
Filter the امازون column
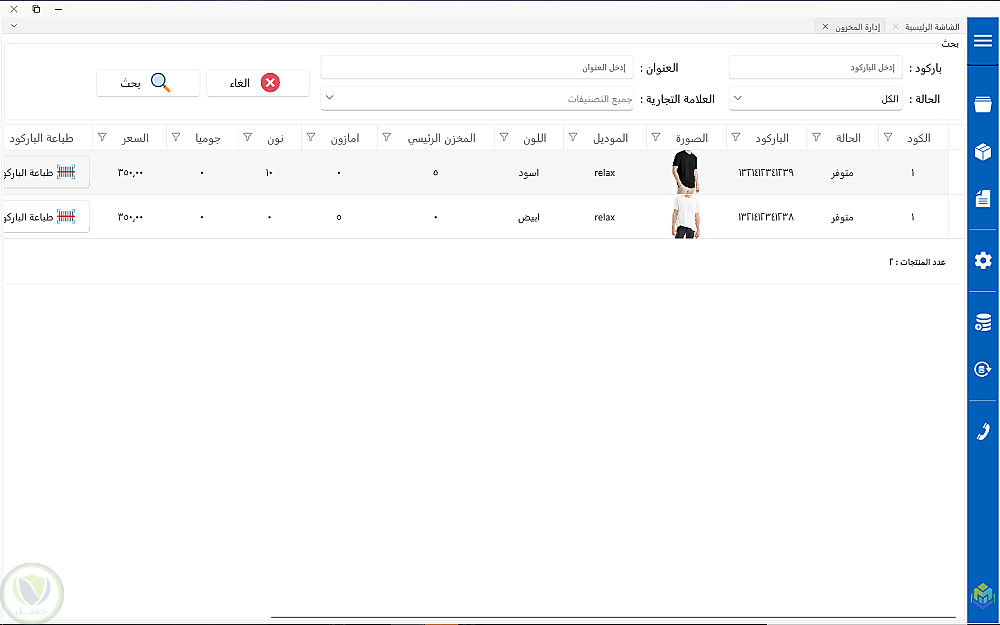(311, 137)
